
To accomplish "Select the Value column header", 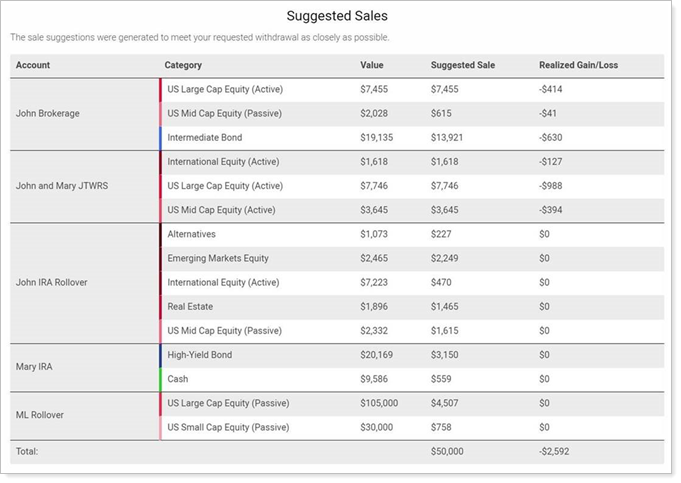I will point(372,66).
